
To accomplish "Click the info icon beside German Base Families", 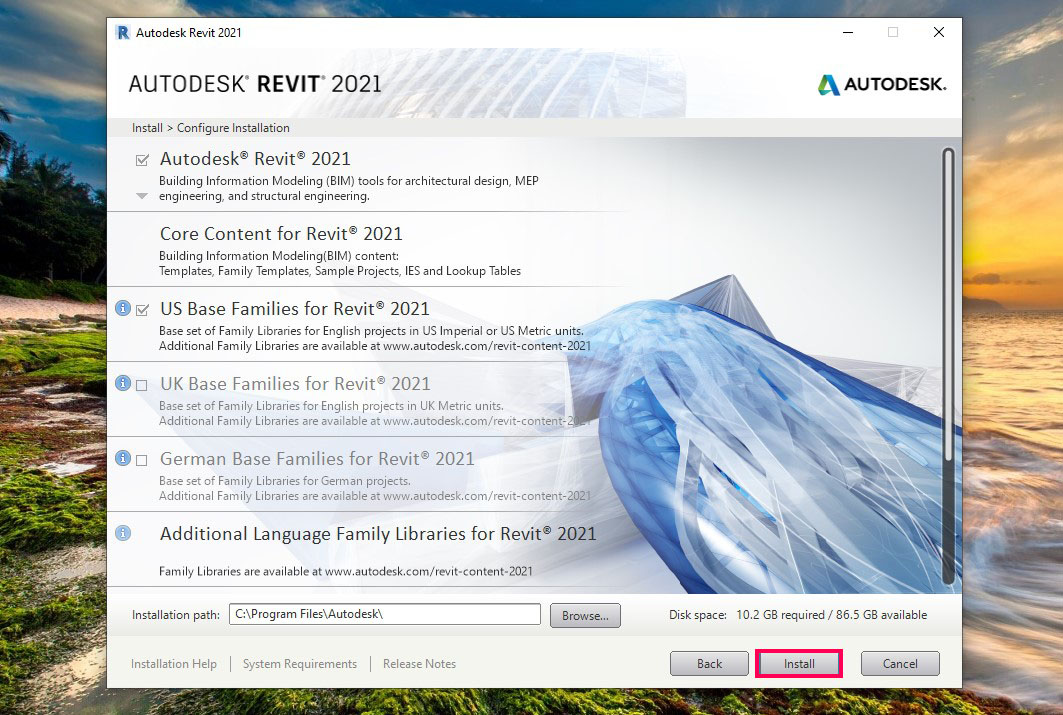I will 123,460.
